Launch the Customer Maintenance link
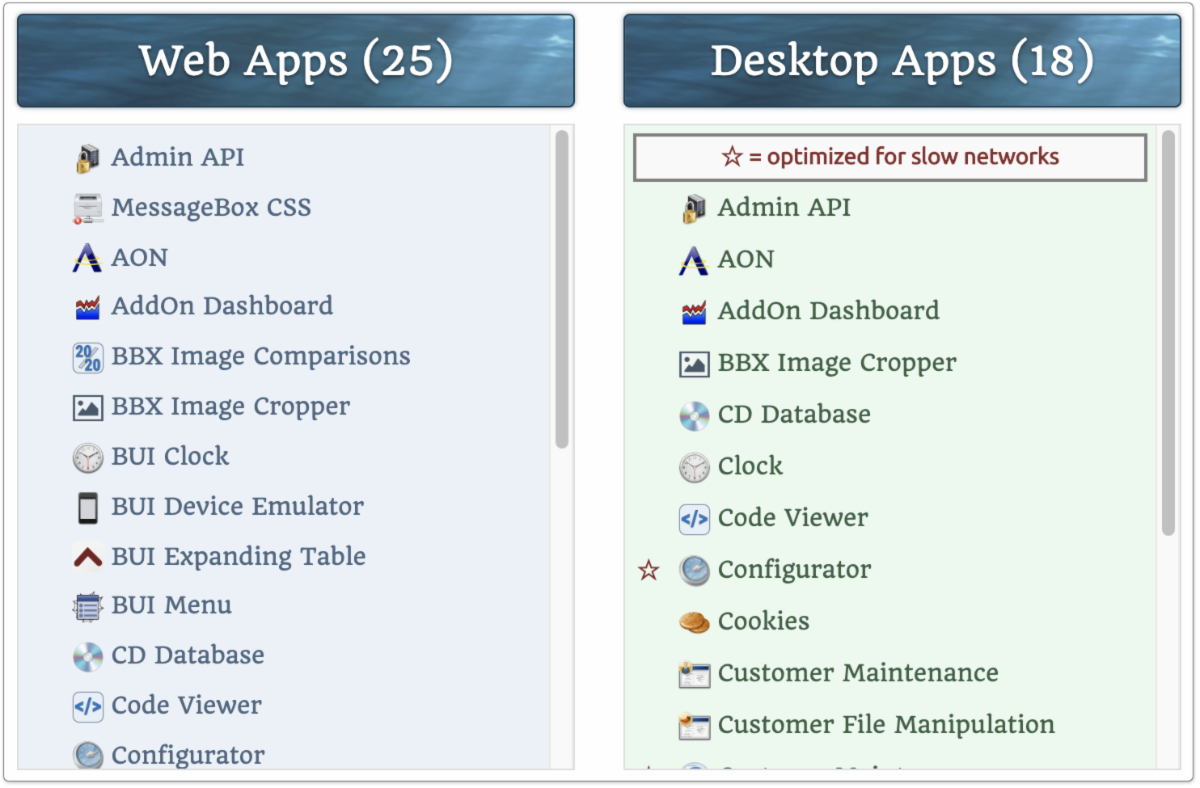Image resolution: width=1200 pixels, height=788 pixels. click(858, 674)
